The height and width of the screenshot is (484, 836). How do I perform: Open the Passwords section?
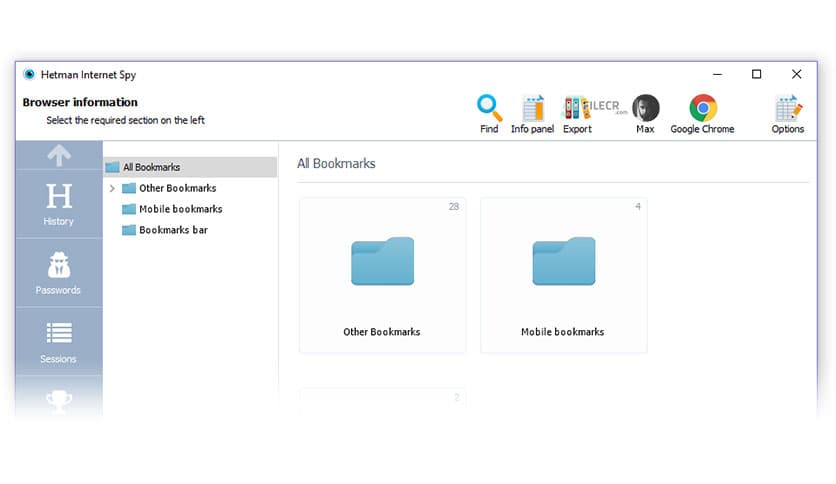[59, 273]
